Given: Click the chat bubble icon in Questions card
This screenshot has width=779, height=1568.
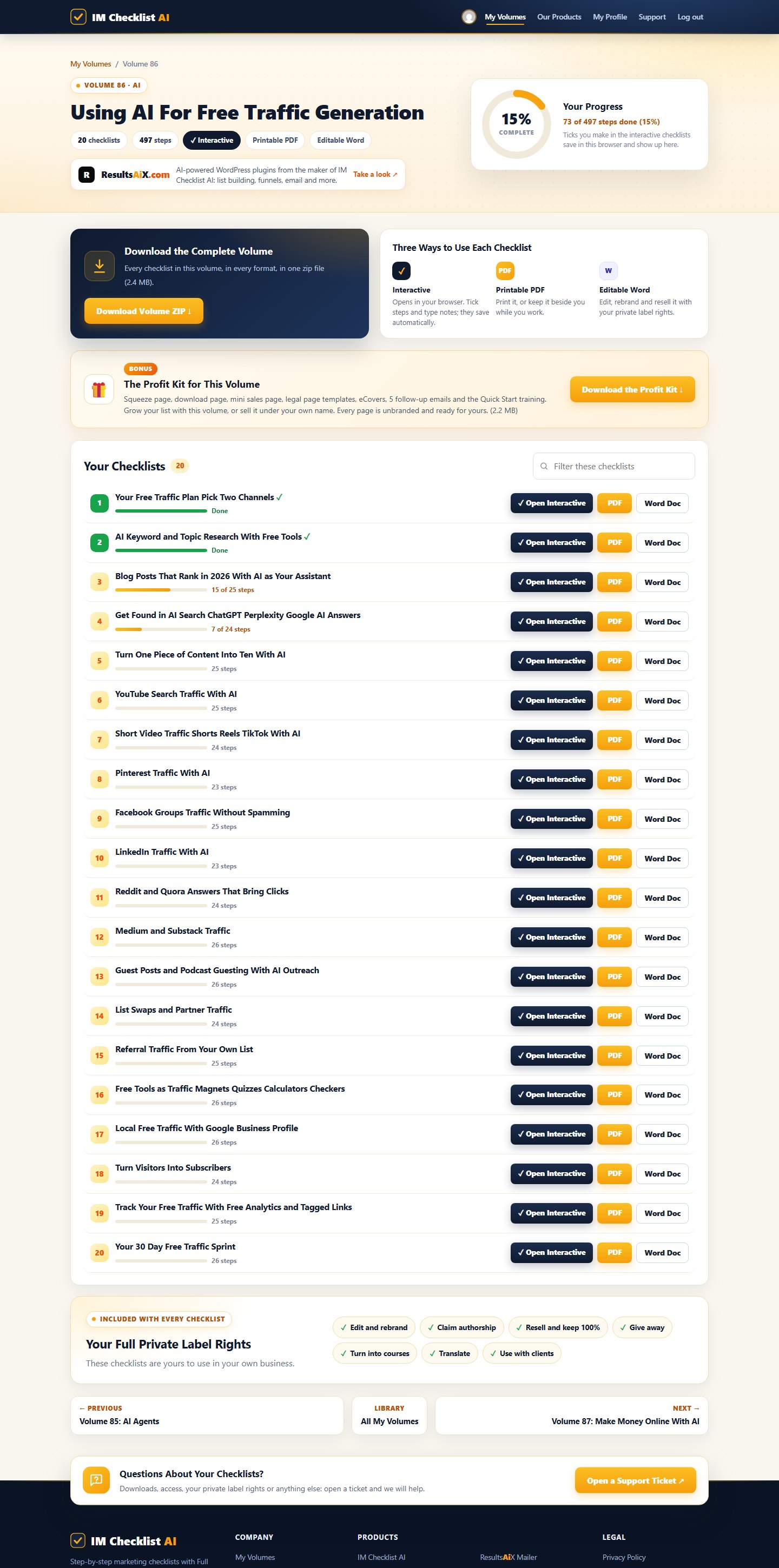Looking at the screenshot, I should point(96,1480).
